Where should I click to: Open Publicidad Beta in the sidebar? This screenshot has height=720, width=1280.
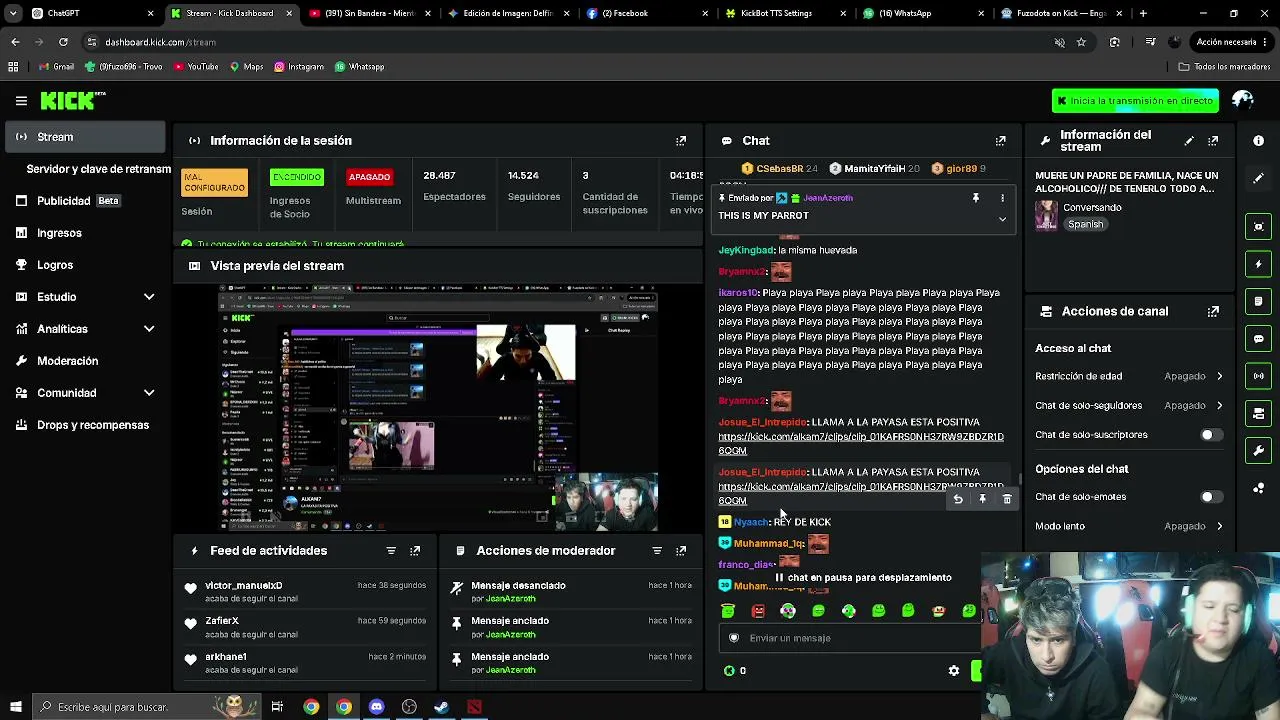tap(85, 201)
